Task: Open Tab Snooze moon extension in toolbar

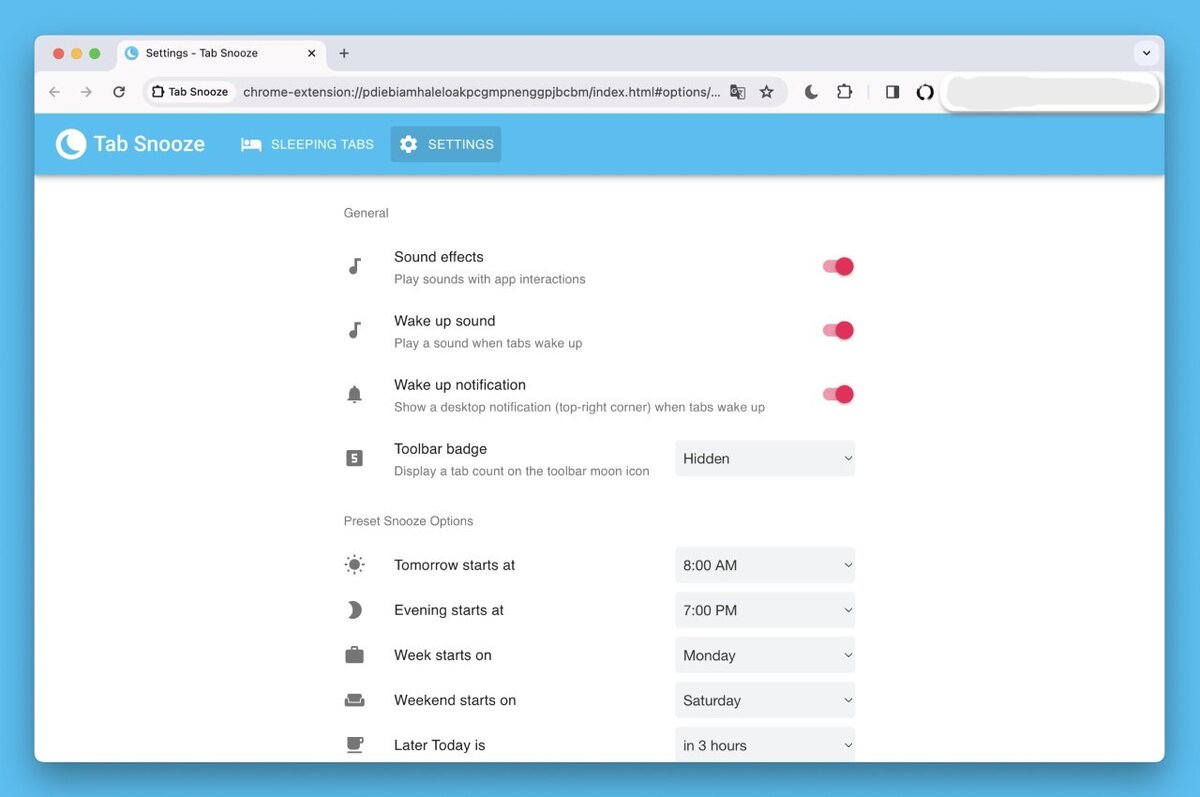Action: 811,92
